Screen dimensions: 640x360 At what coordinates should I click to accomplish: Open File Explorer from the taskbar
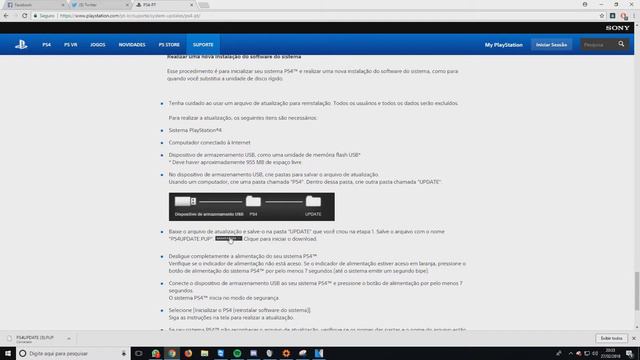tap(204, 353)
